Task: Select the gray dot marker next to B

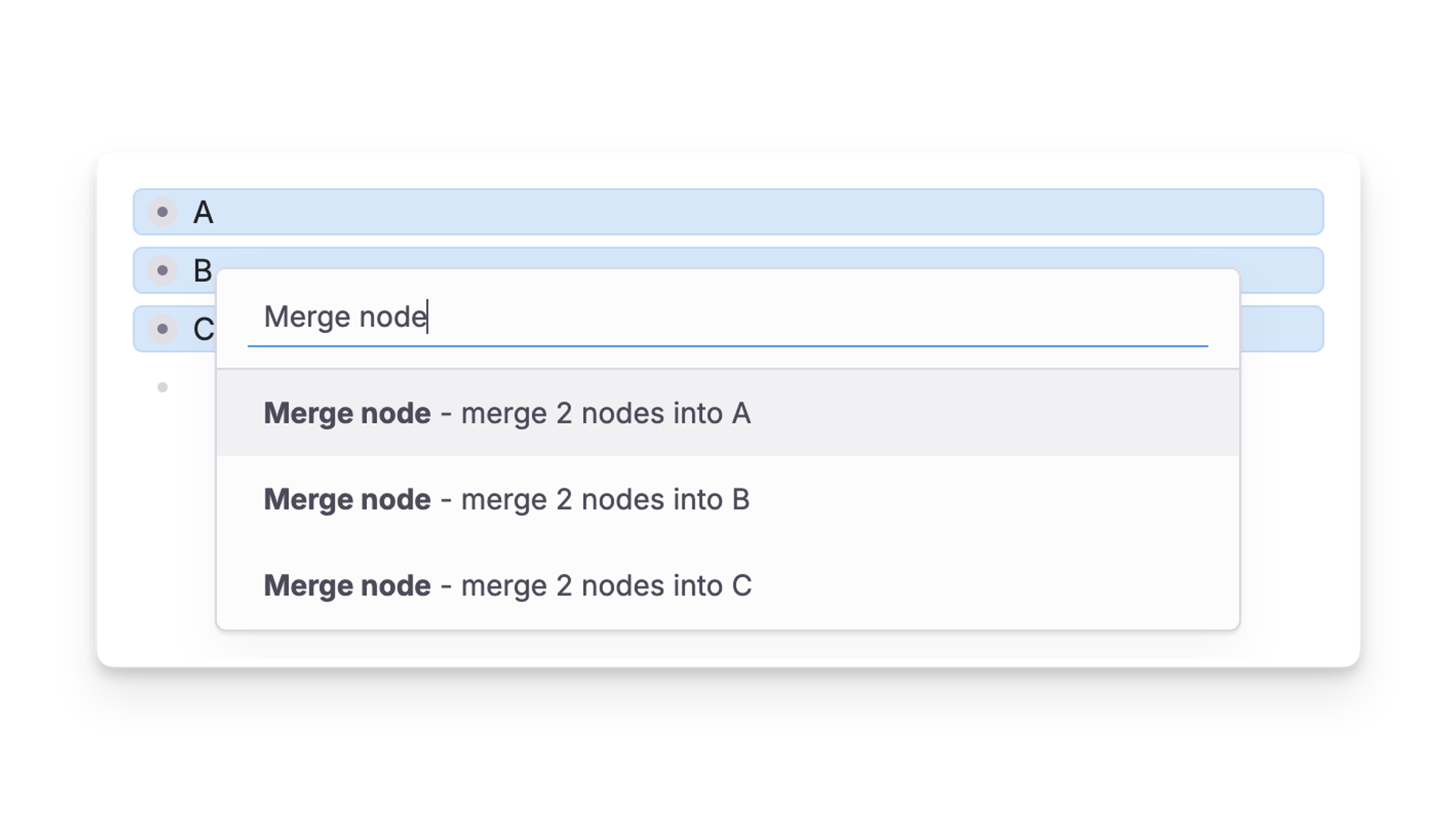Action: click(x=162, y=270)
